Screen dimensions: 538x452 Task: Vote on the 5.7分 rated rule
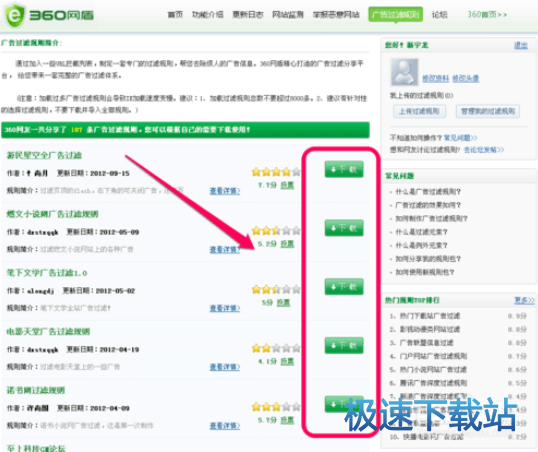tap(287, 420)
